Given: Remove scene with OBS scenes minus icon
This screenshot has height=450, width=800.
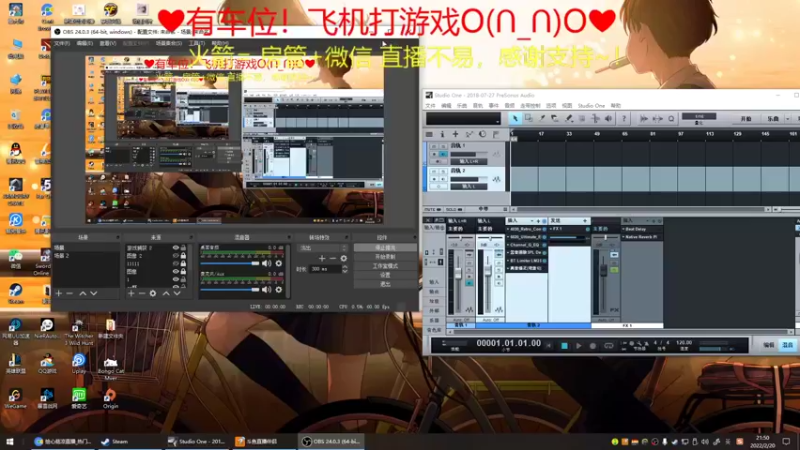Looking at the screenshot, I should (x=70, y=293).
